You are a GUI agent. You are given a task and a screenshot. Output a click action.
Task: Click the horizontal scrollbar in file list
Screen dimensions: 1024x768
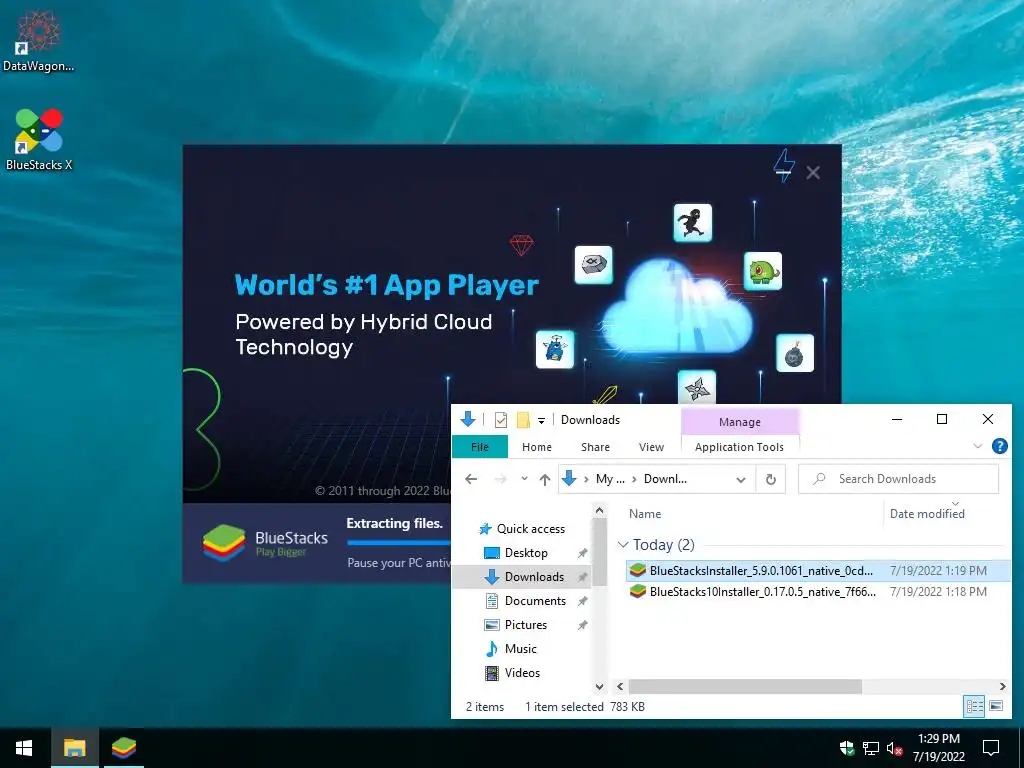coord(744,686)
